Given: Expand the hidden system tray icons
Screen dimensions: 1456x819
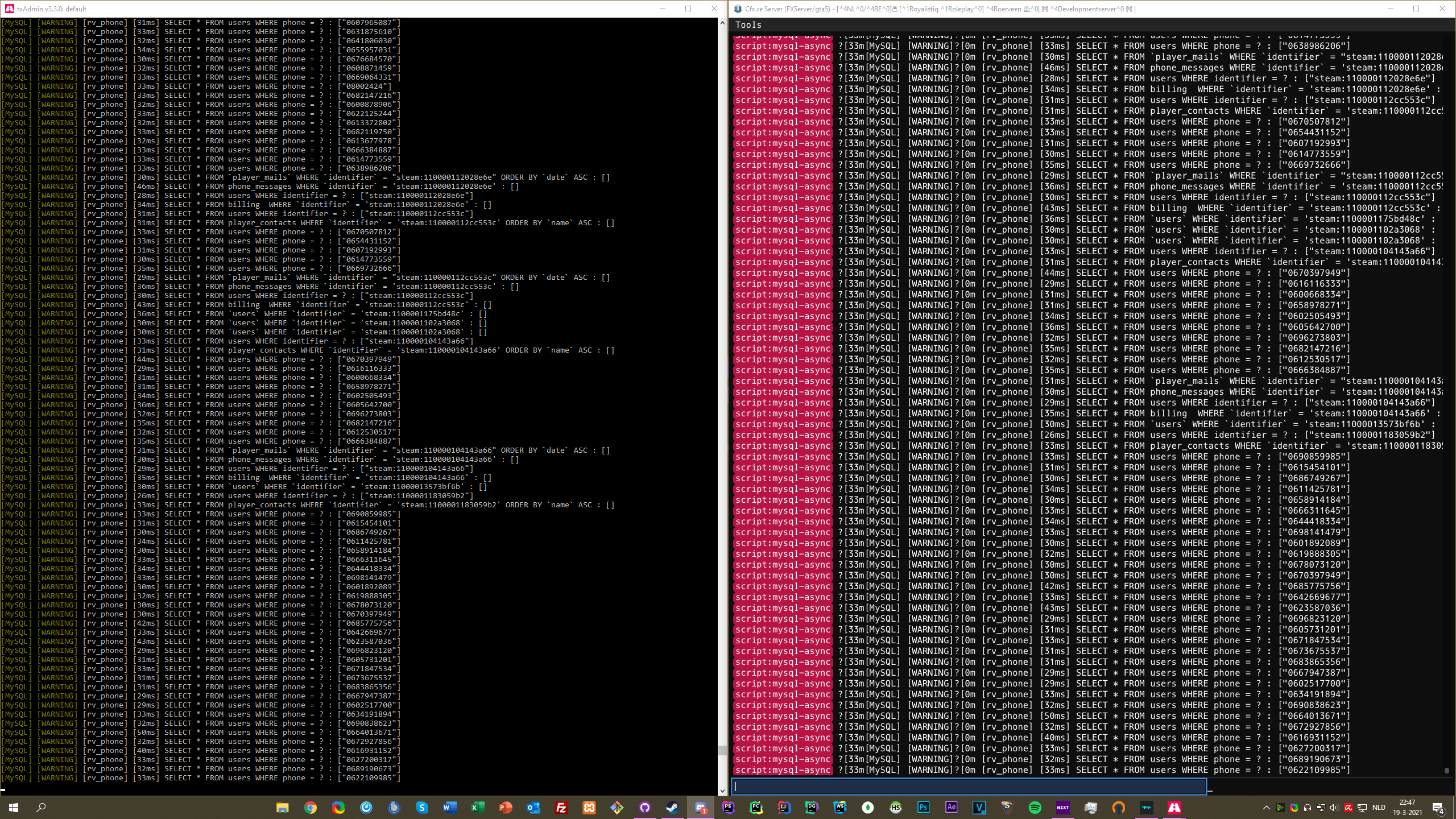Looking at the screenshot, I should click(x=1266, y=808).
